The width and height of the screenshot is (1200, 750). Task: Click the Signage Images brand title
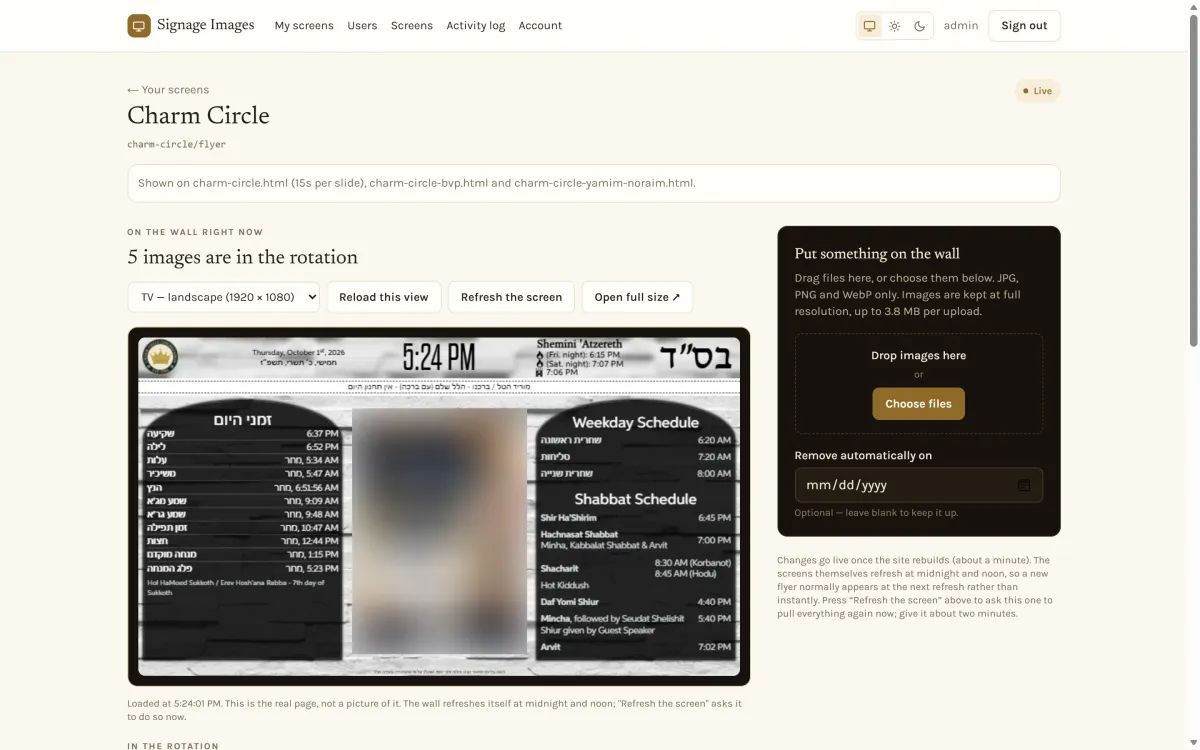tap(206, 25)
